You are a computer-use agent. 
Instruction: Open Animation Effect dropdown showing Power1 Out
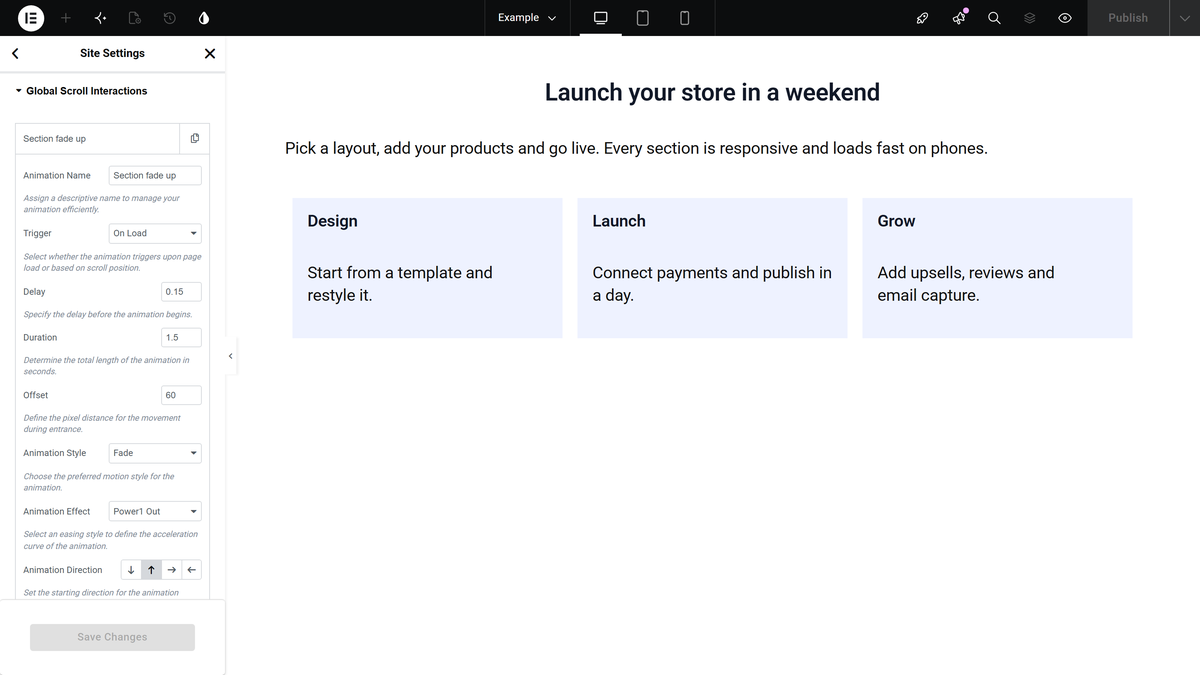[155, 511]
